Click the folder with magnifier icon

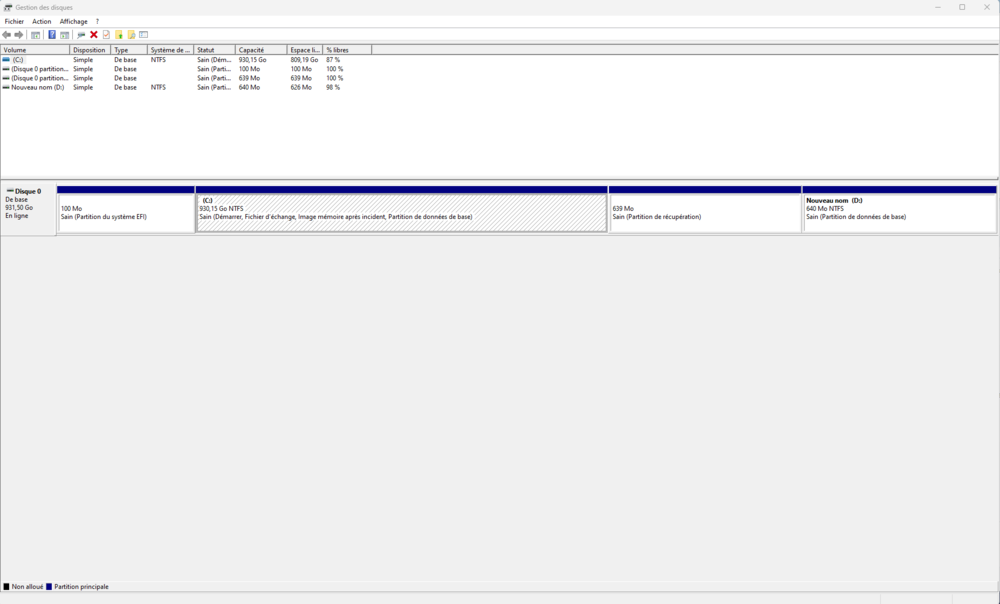[131, 35]
